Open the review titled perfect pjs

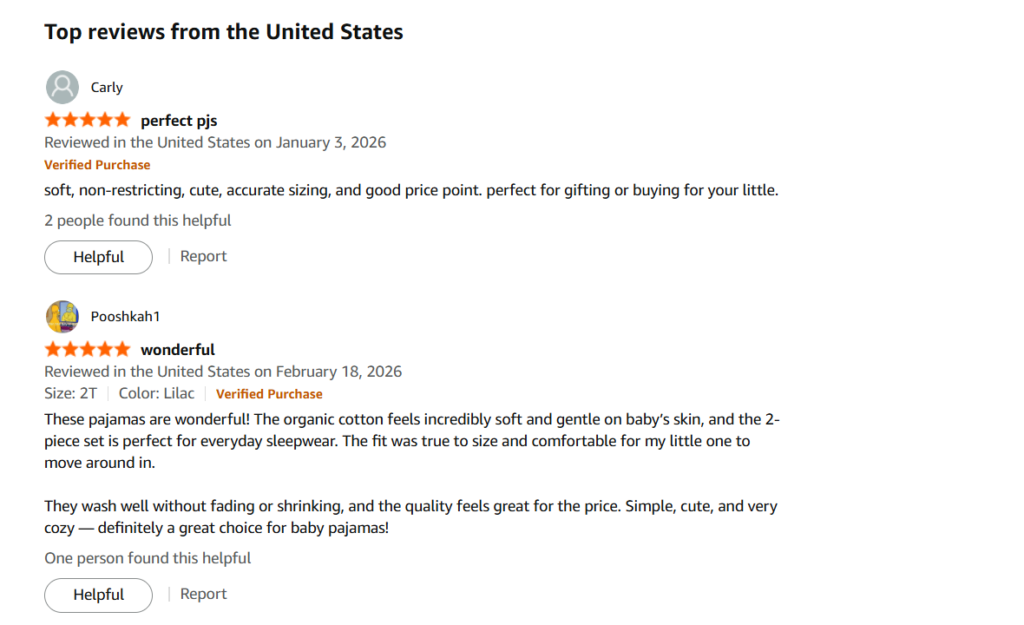(178, 120)
